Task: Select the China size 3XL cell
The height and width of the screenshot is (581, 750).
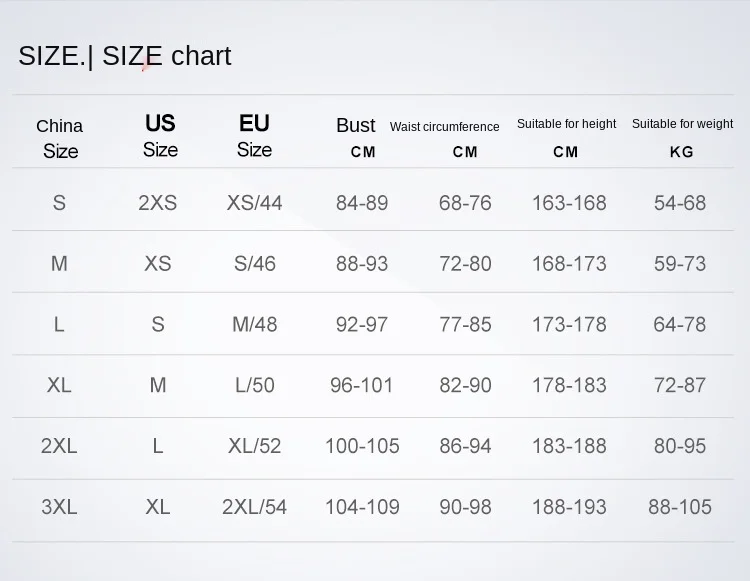Action: [59, 507]
